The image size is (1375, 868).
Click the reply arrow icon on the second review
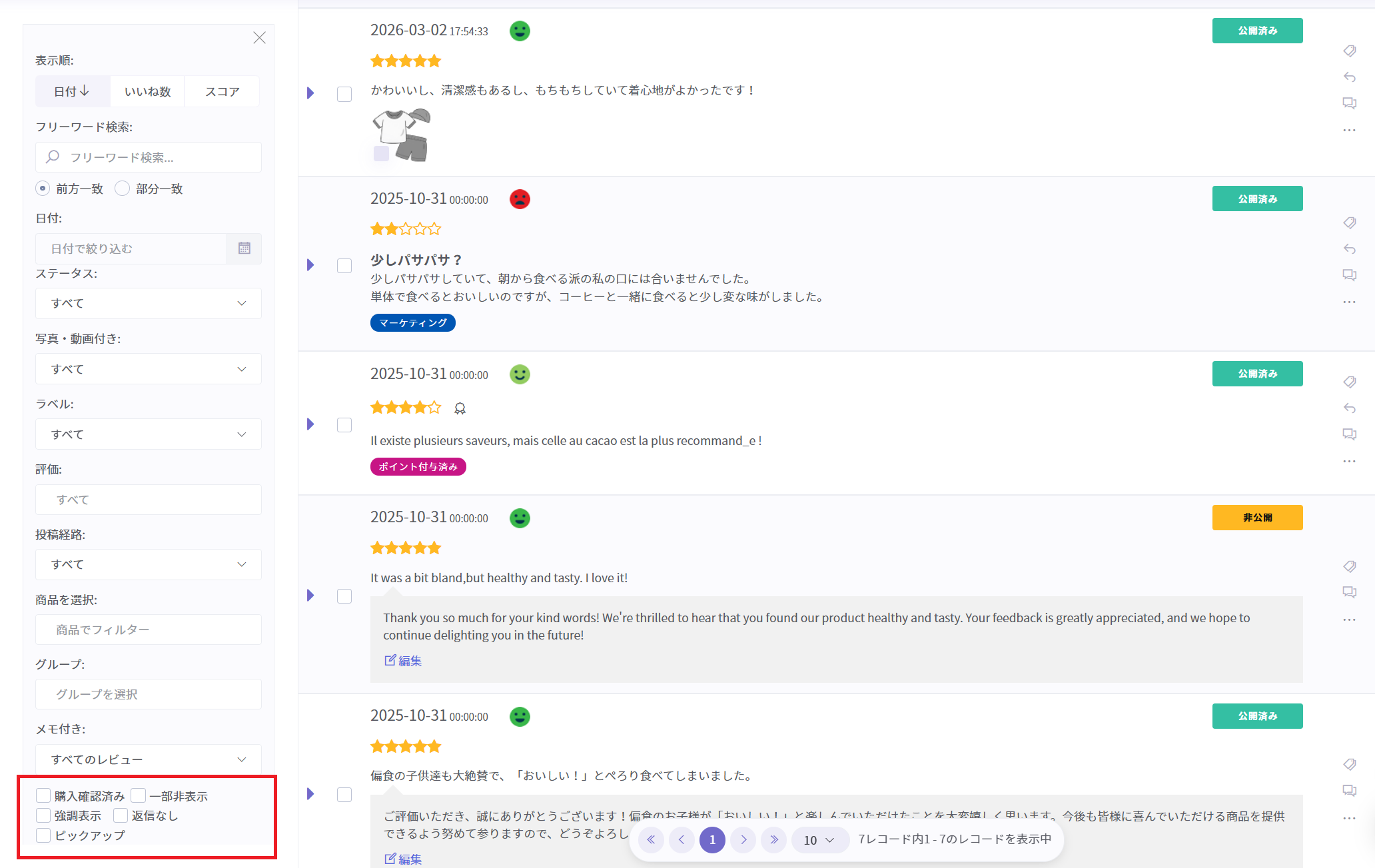pos(1349,248)
